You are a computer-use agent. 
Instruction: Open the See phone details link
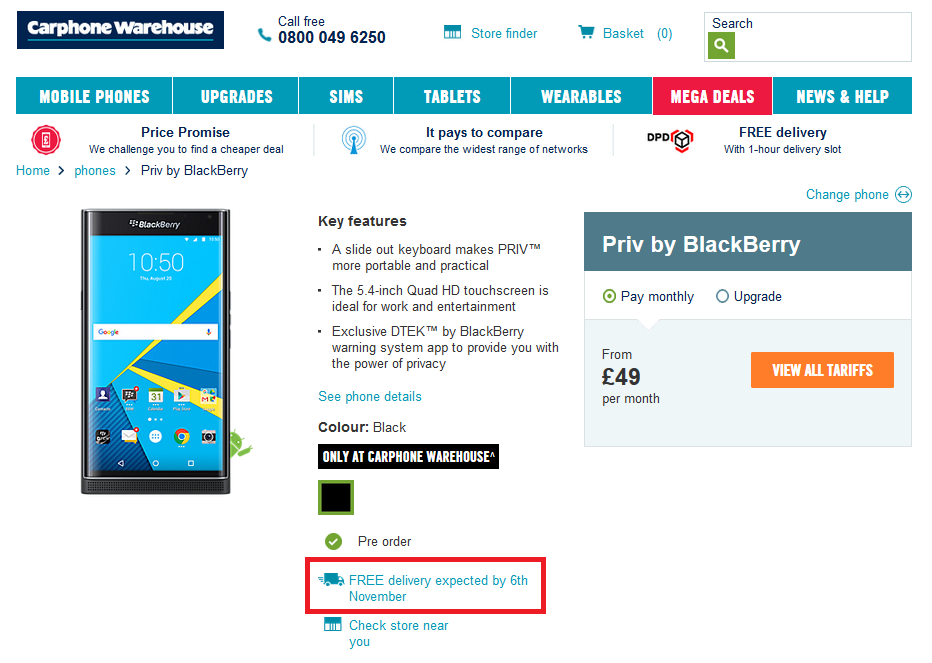tap(370, 397)
